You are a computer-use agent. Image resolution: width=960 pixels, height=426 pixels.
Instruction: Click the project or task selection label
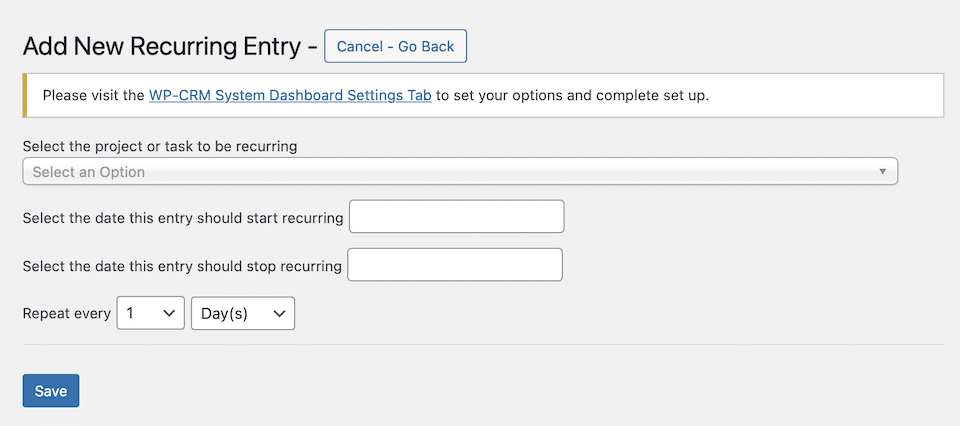(x=160, y=146)
